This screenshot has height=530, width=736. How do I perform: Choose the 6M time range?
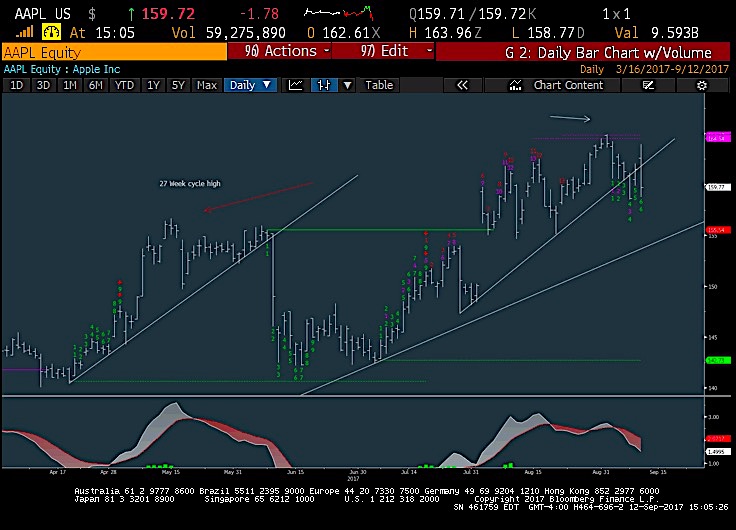[96, 85]
